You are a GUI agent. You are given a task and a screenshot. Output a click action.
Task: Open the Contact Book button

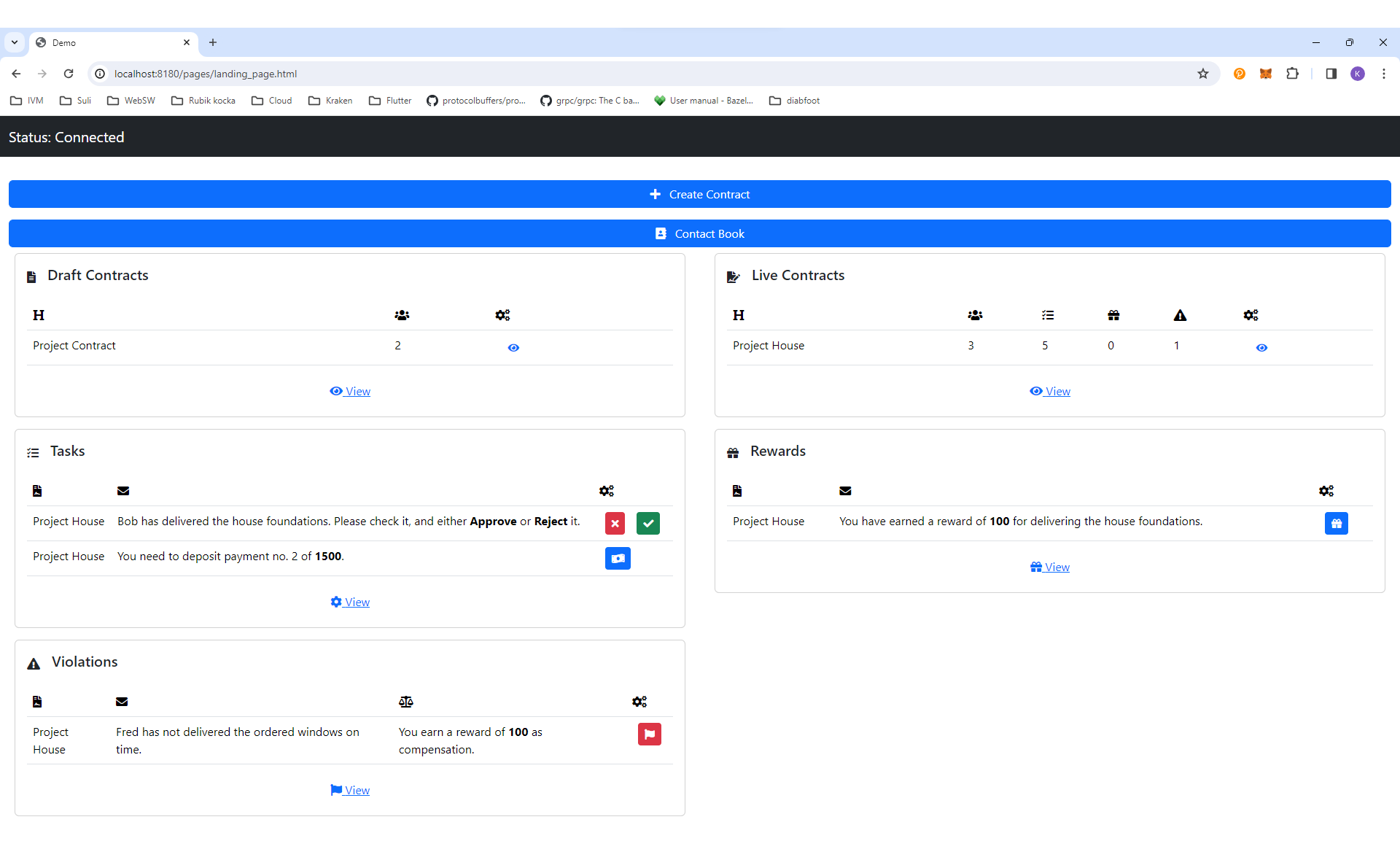[699, 233]
